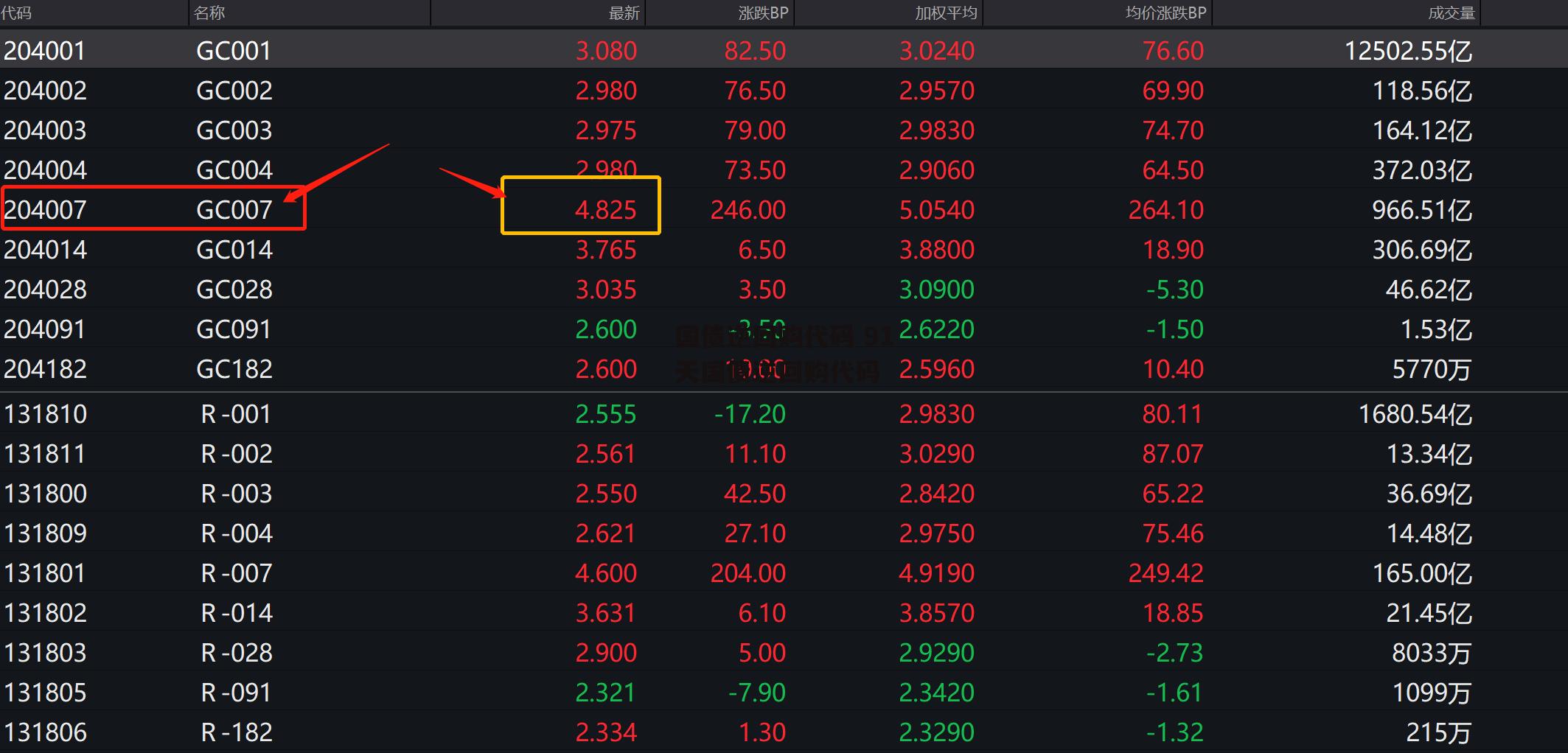
Task: Click the name R-014
Action: pos(237,613)
